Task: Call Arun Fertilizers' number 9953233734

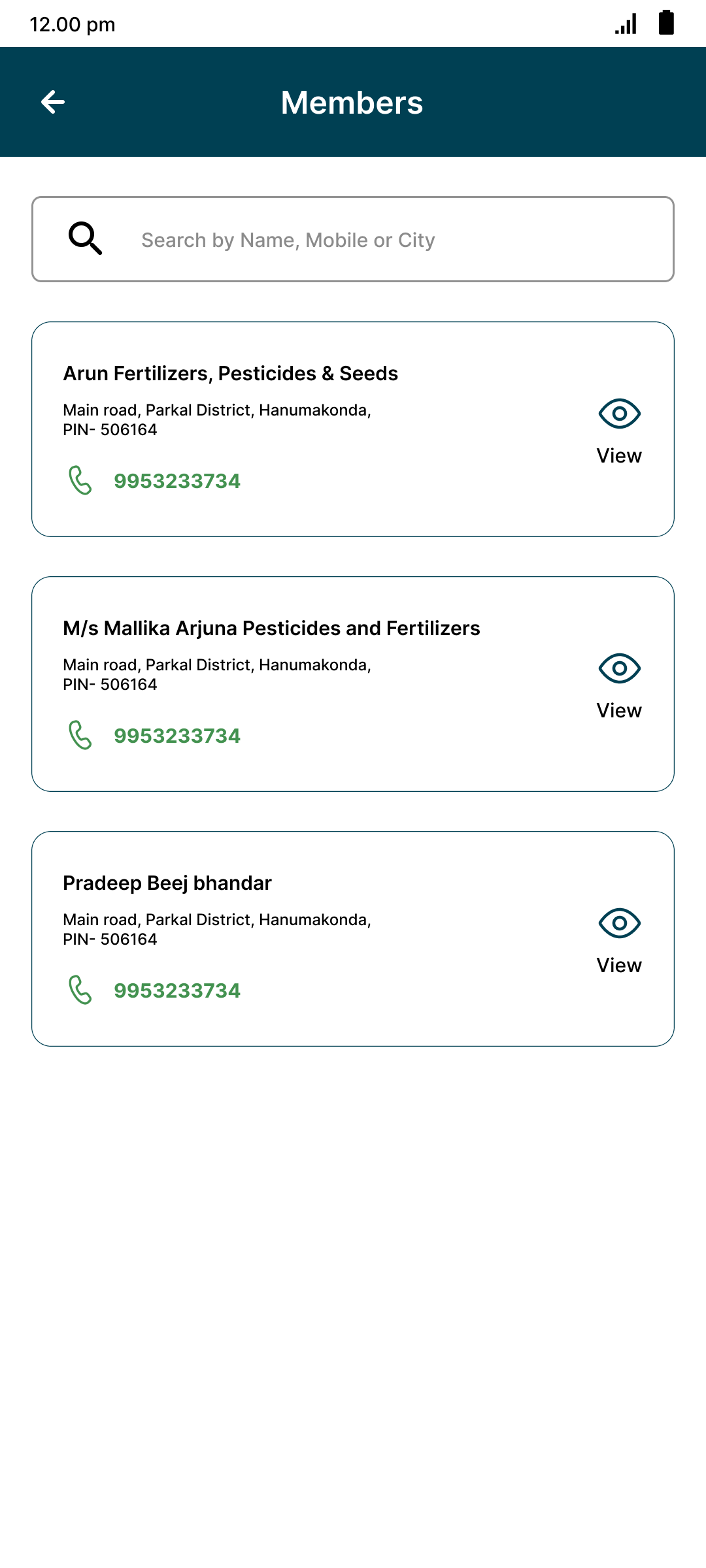Action: coord(177,482)
